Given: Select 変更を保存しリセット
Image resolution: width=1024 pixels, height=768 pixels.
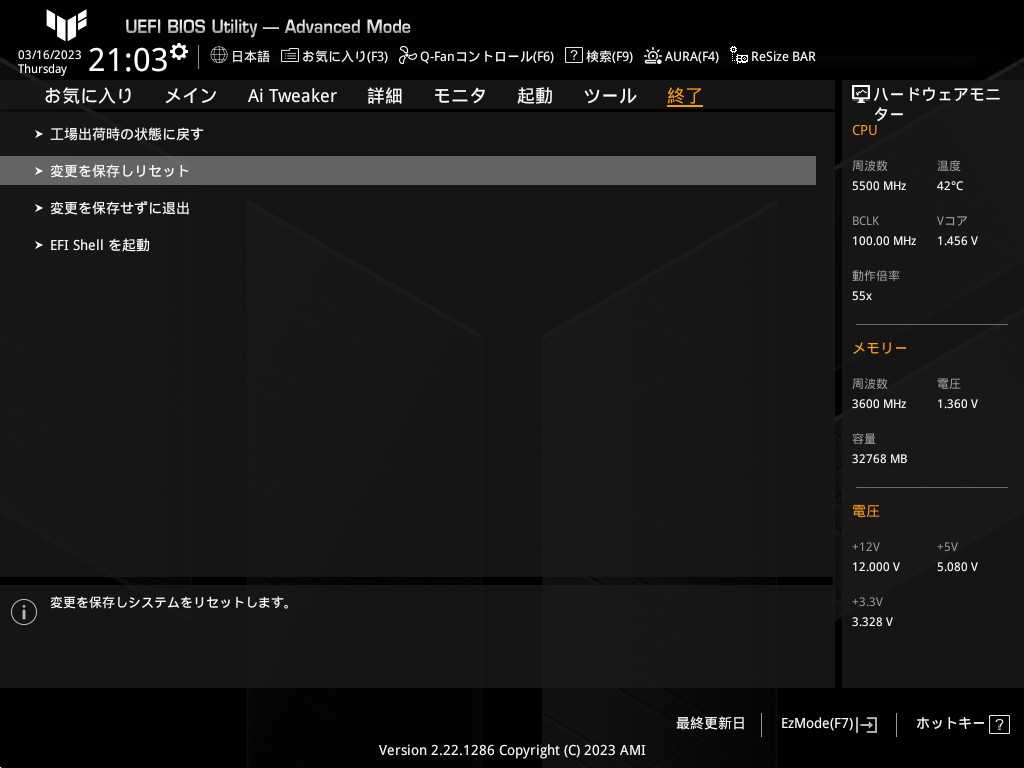Looking at the screenshot, I should [x=408, y=170].
